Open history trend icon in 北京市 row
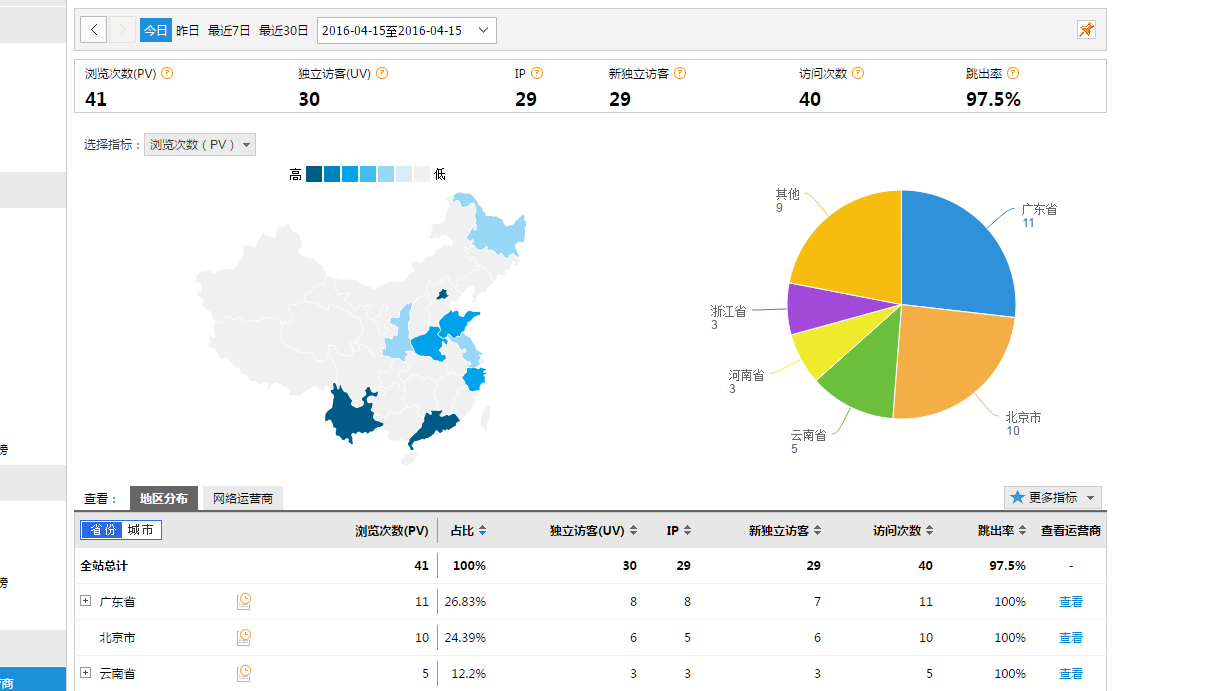This screenshot has height=691, width=1218. (x=244, y=637)
